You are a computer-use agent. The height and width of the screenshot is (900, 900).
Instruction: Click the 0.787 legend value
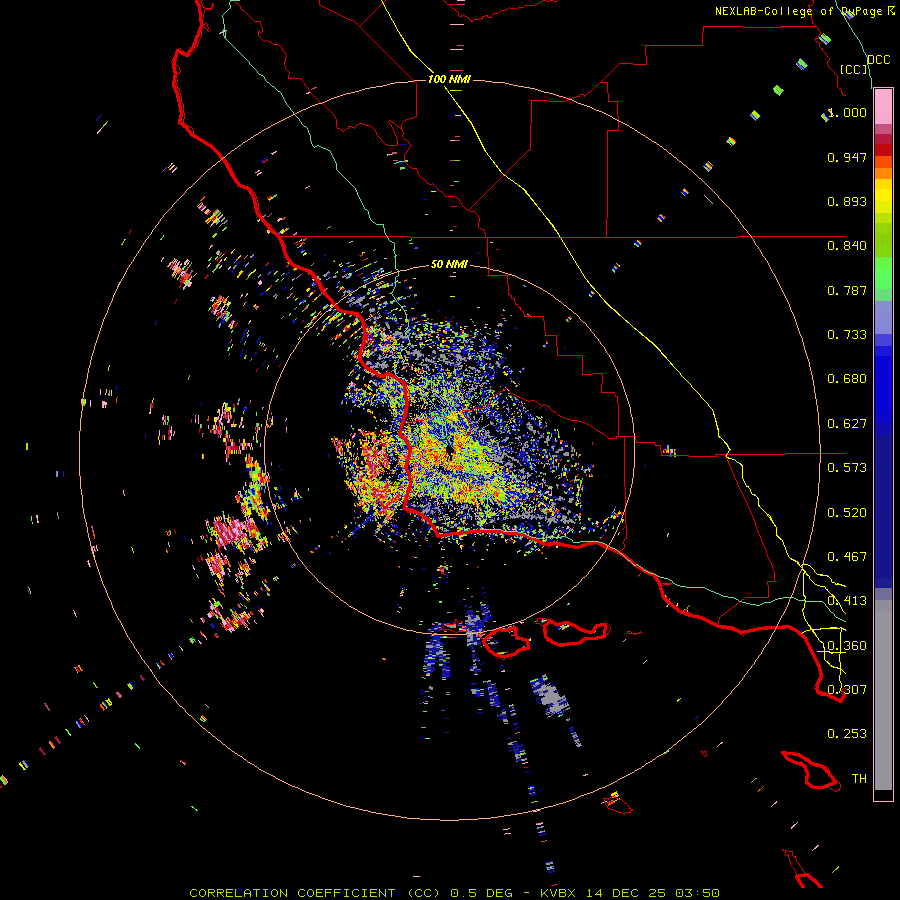pos(847,290)
